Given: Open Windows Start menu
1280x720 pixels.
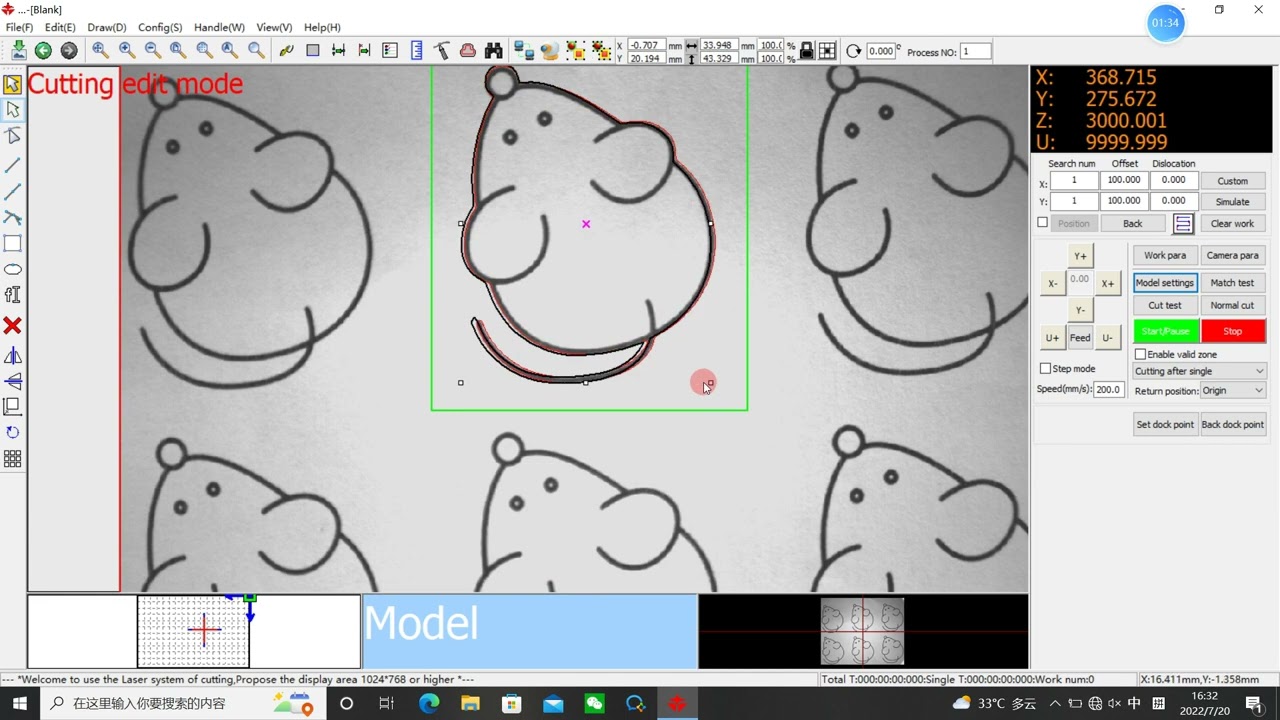Looking at the screenshot, I should click(19, 703).
